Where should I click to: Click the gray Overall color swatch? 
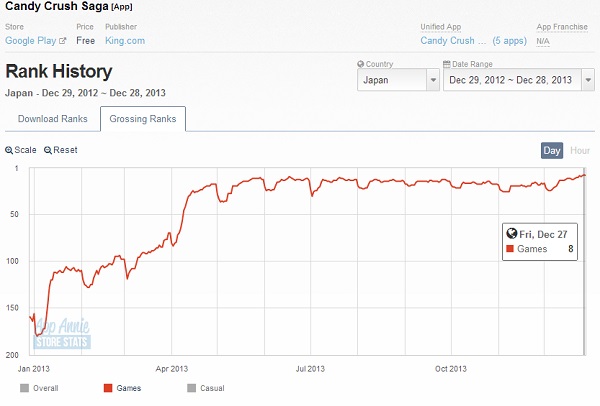(24, 388)
